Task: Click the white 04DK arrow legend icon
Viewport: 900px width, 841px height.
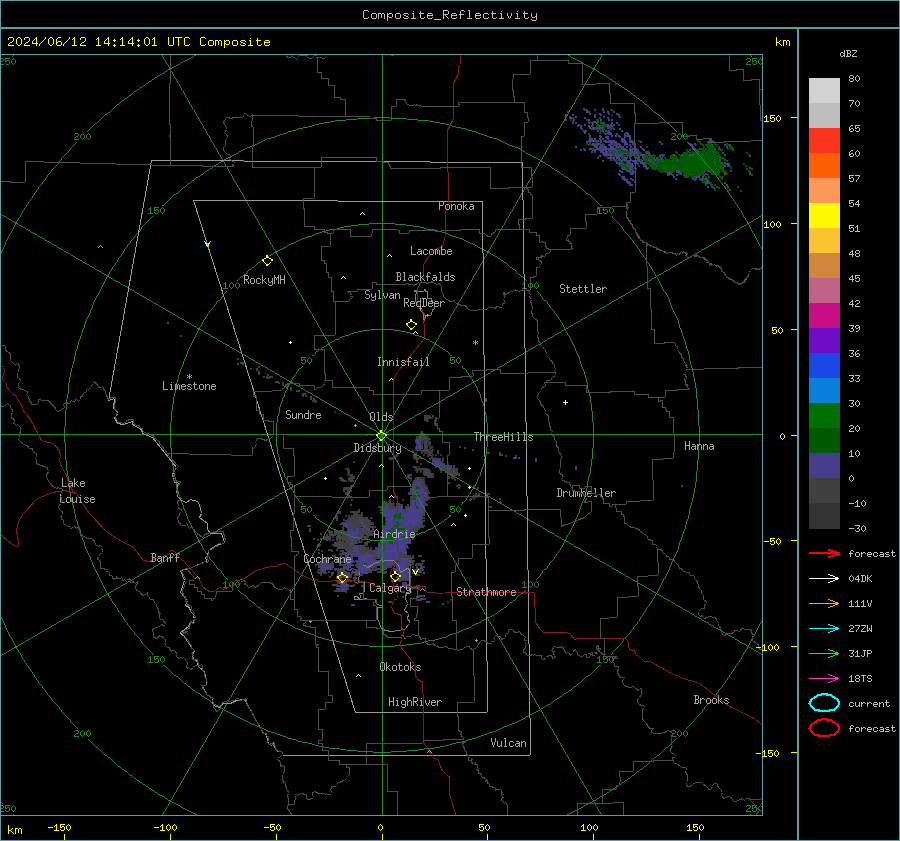Action: tap(824, 578)
